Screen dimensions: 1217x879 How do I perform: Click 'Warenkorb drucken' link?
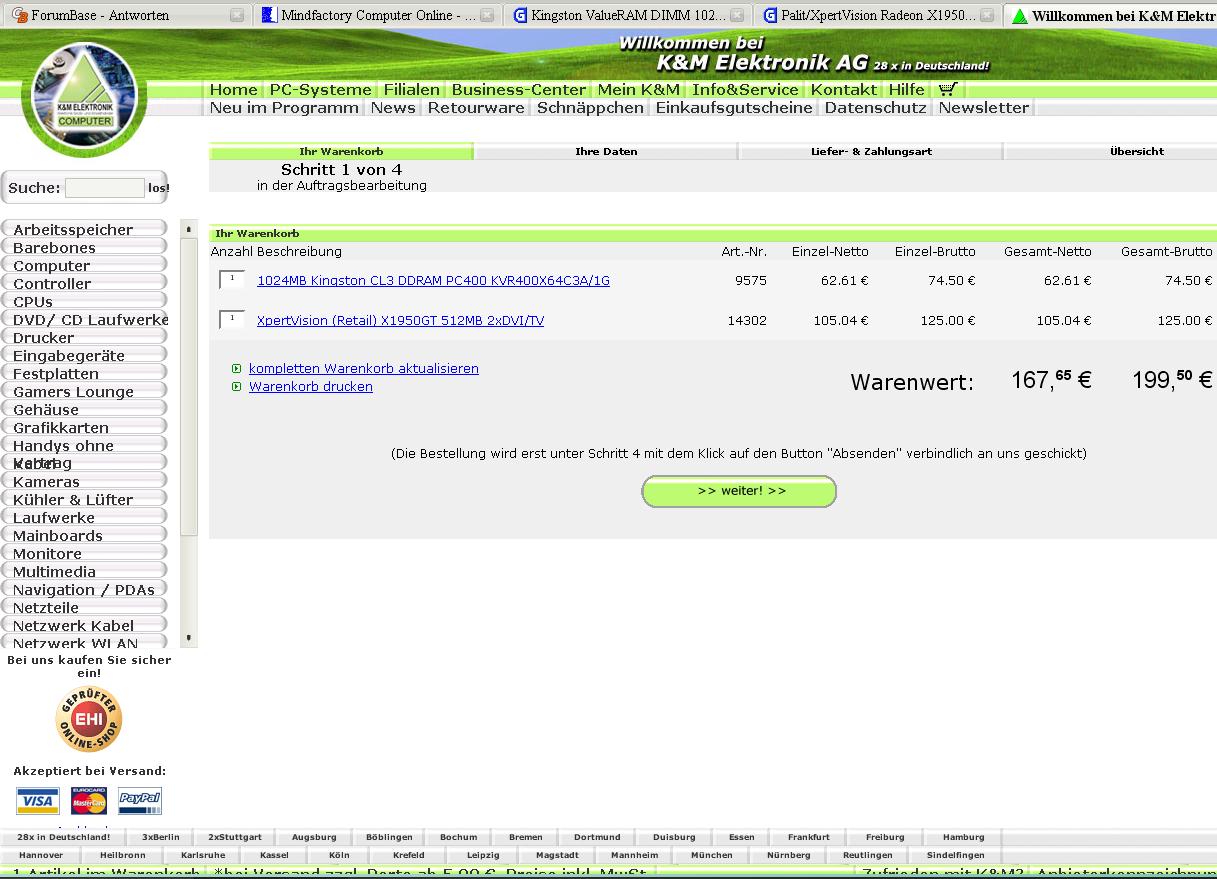[311, 387]
